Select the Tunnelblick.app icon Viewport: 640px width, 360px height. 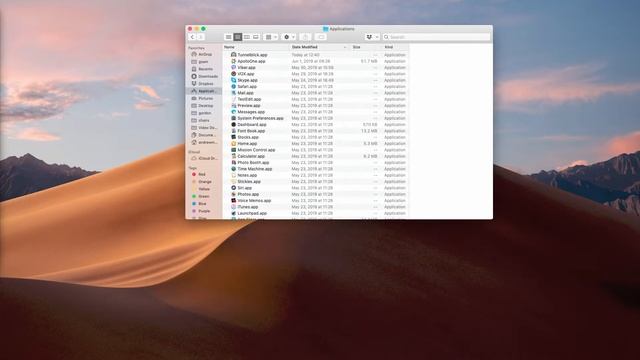point(233,55)
